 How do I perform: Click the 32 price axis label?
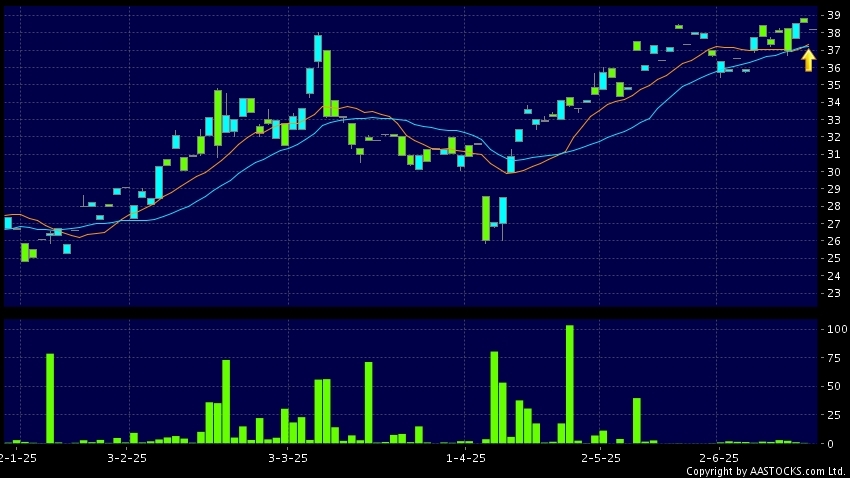pos(833,137)
